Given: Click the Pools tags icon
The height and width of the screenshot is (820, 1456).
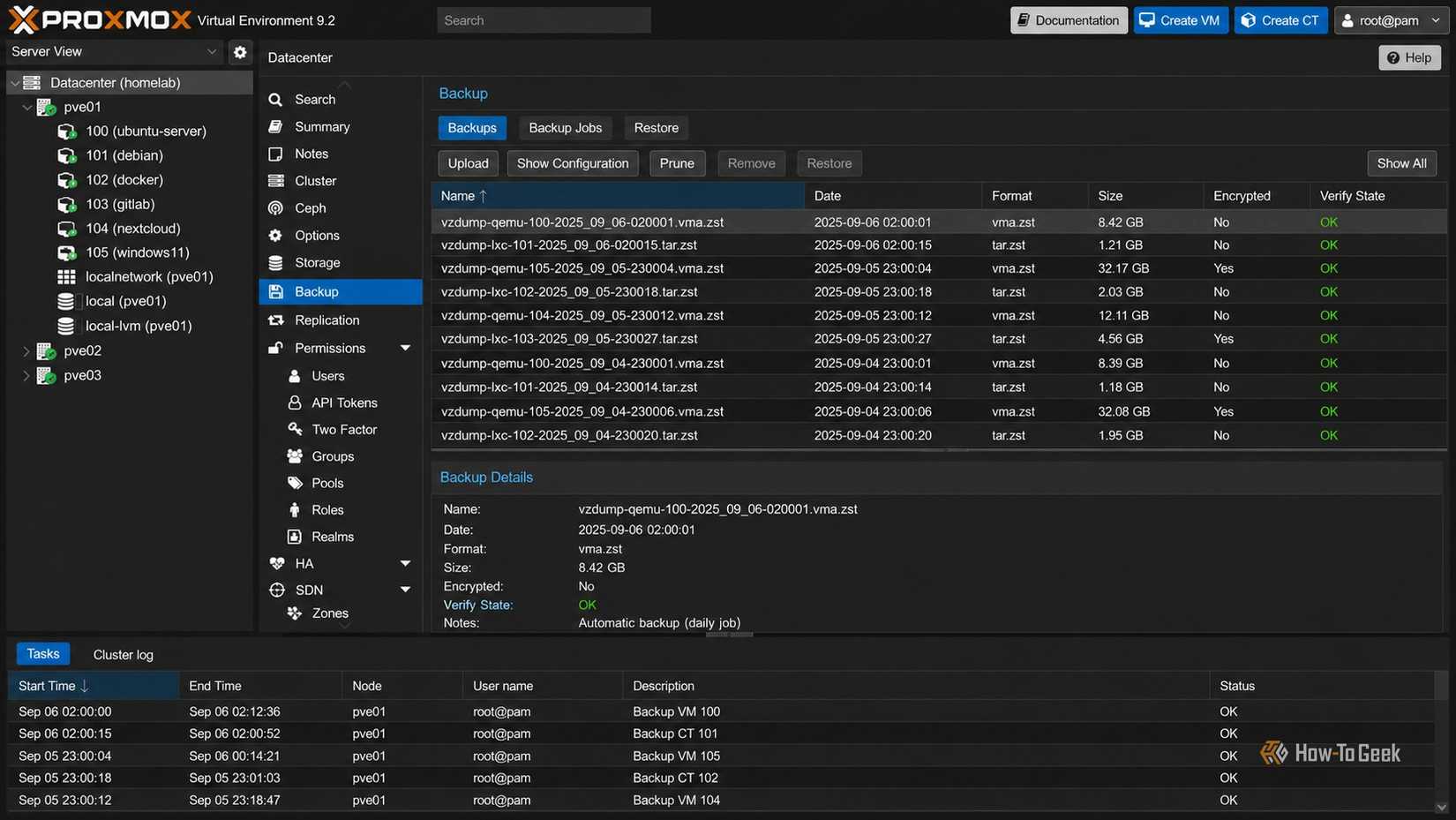Looking at the screenshot, I should (295, 483).
